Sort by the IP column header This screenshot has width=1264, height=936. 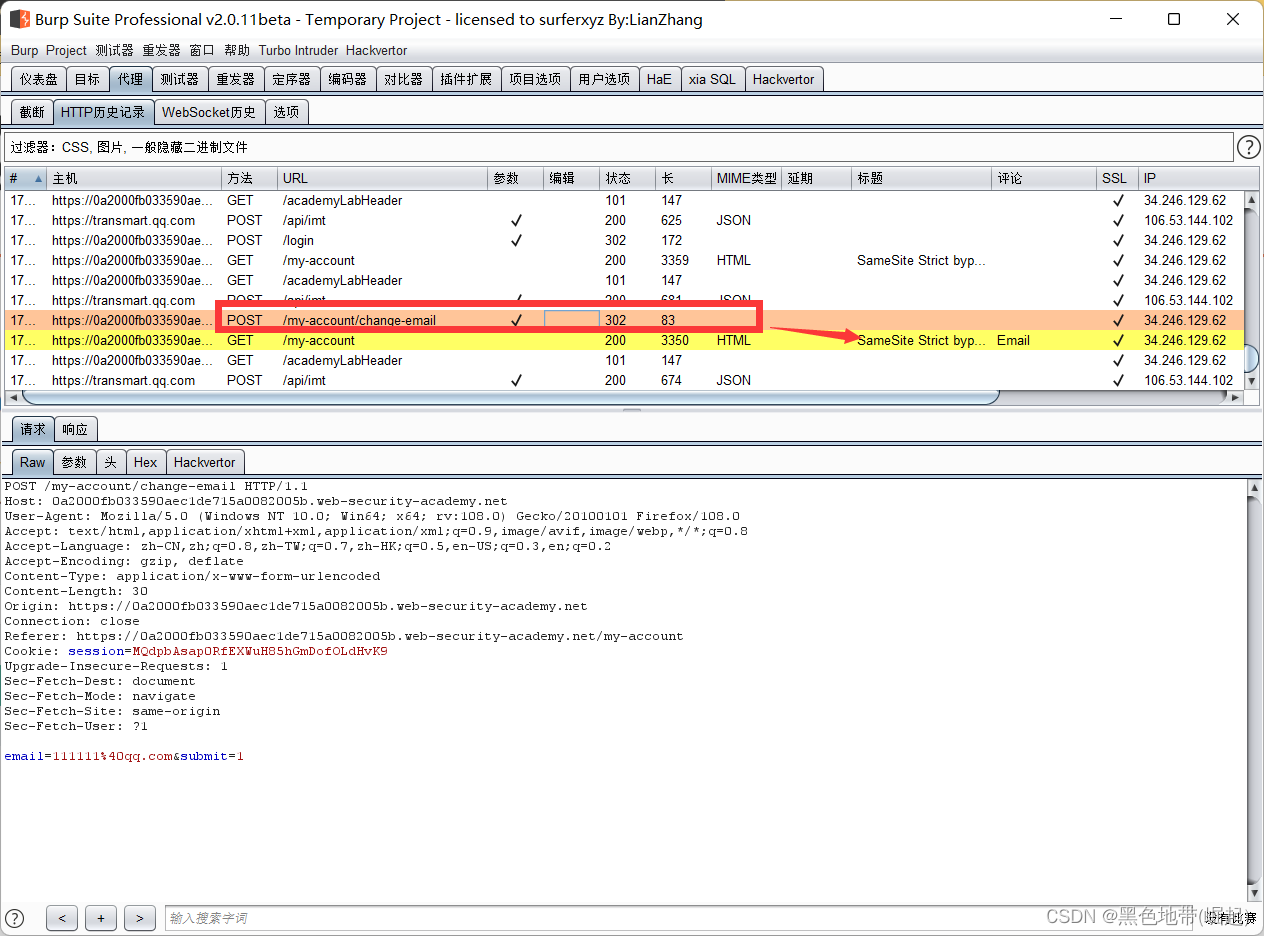click(1192, 178)
